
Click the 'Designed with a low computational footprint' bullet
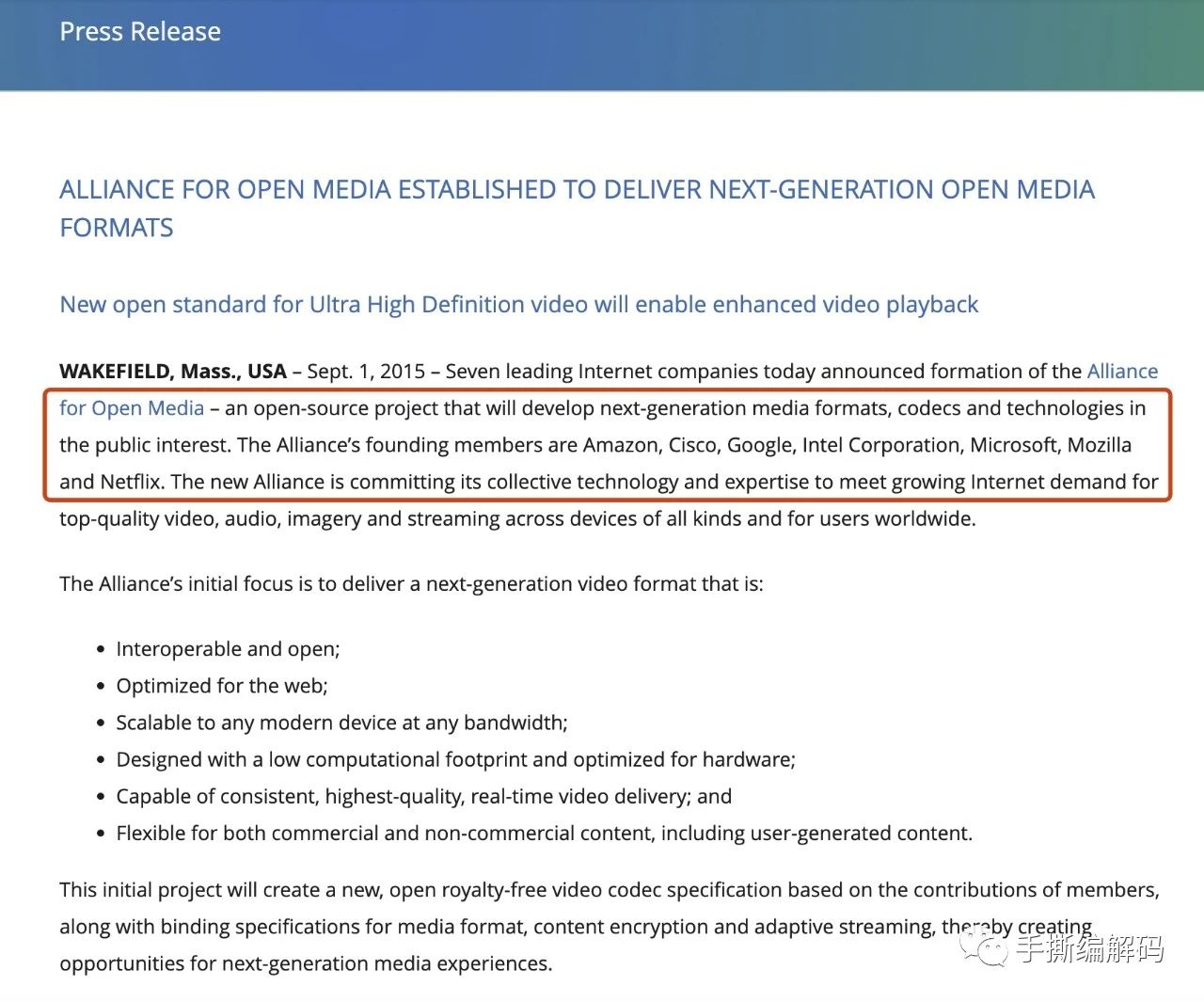pyautogui.click(x=455, y=759)
